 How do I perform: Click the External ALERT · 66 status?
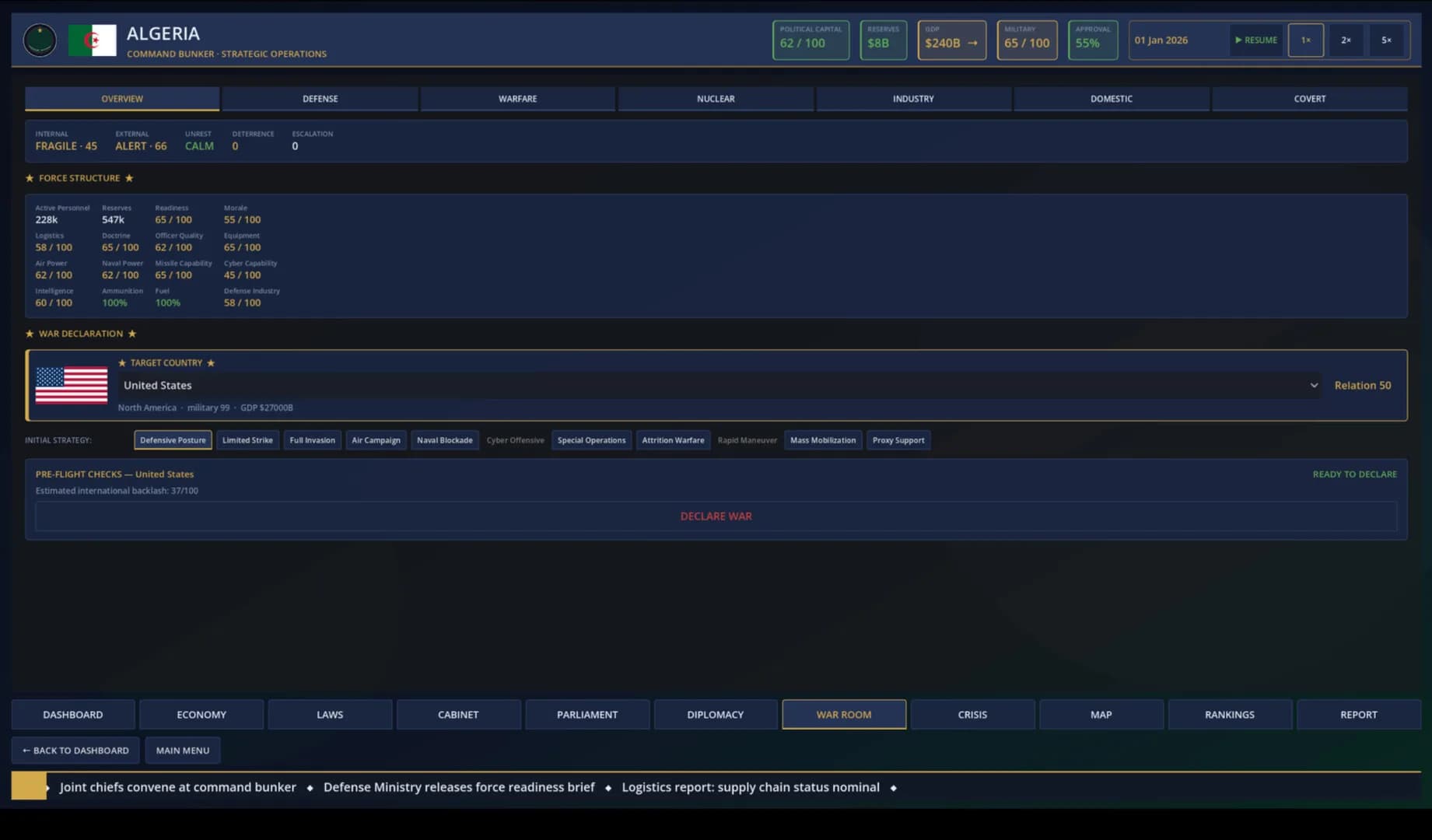141,141
